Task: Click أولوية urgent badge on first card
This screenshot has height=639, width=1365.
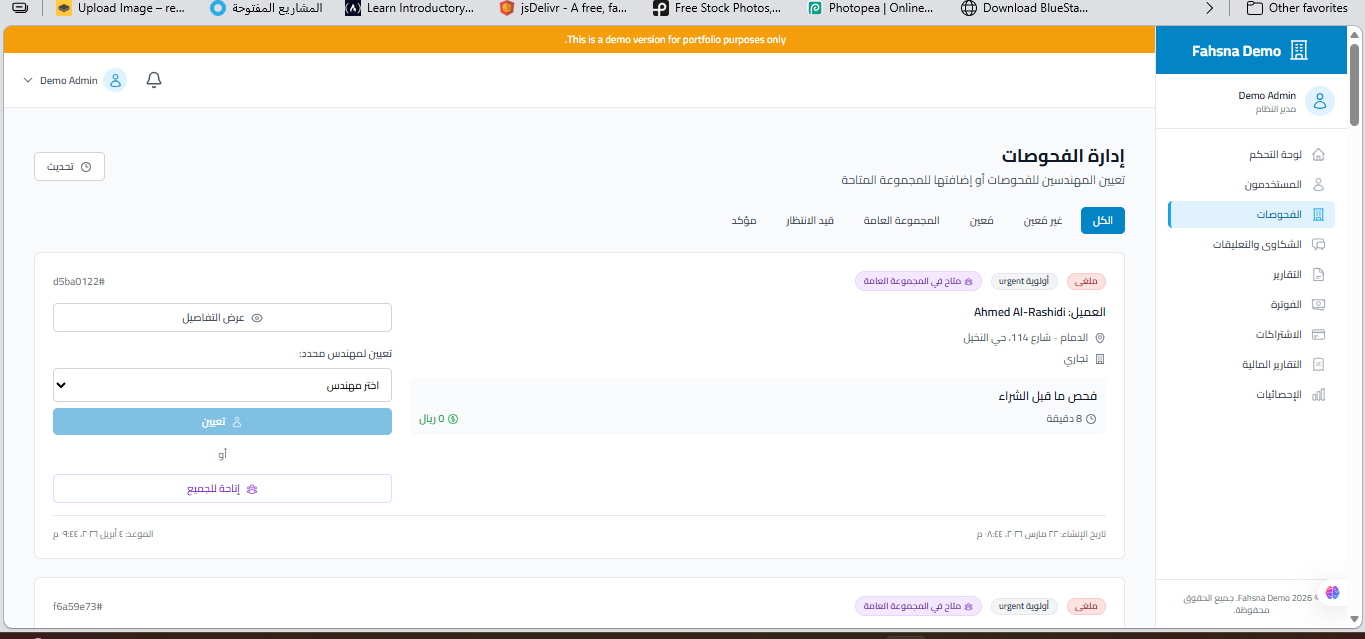Action: click(x=1025, y=281)
